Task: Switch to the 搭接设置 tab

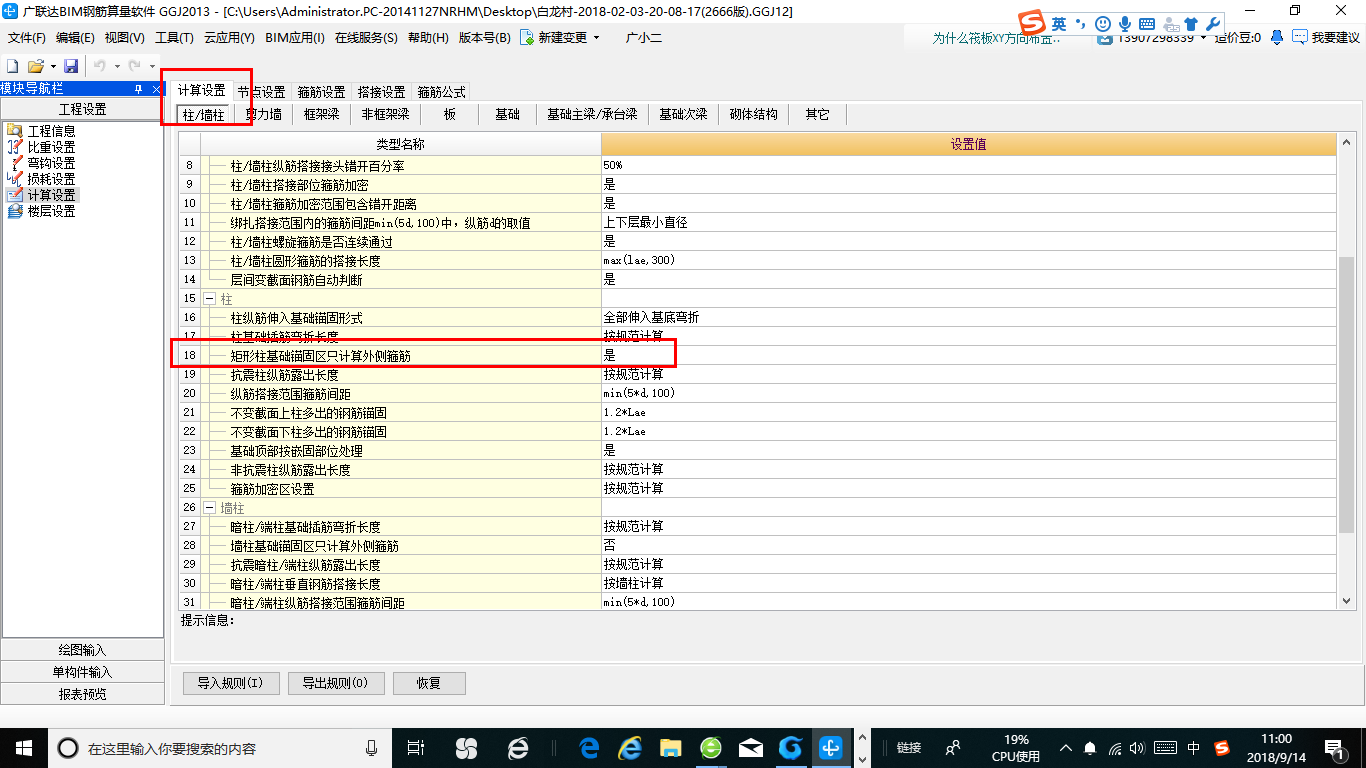Action: coord(381,92)
